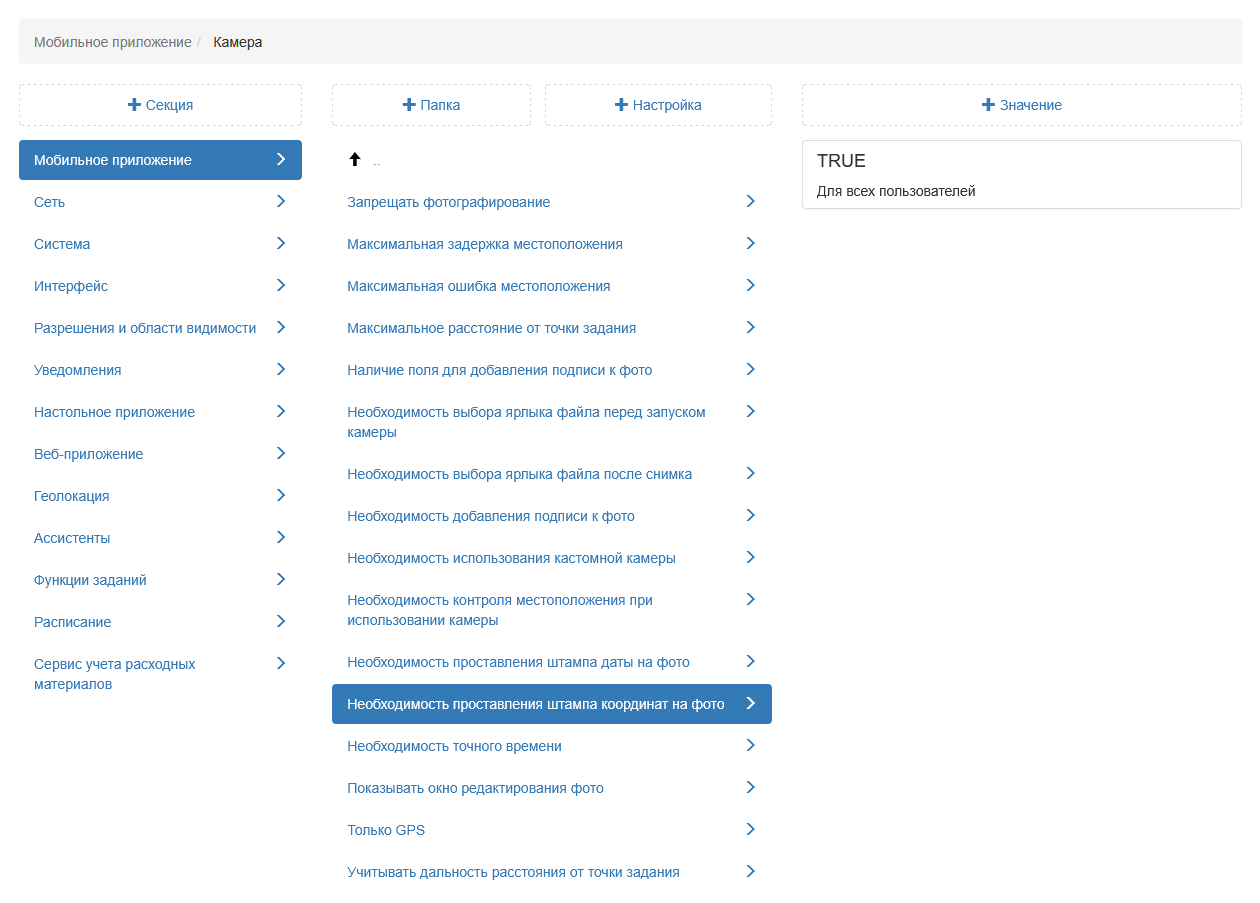
Task: Click the up arrow to go back
Action: [x=354, y=160]
